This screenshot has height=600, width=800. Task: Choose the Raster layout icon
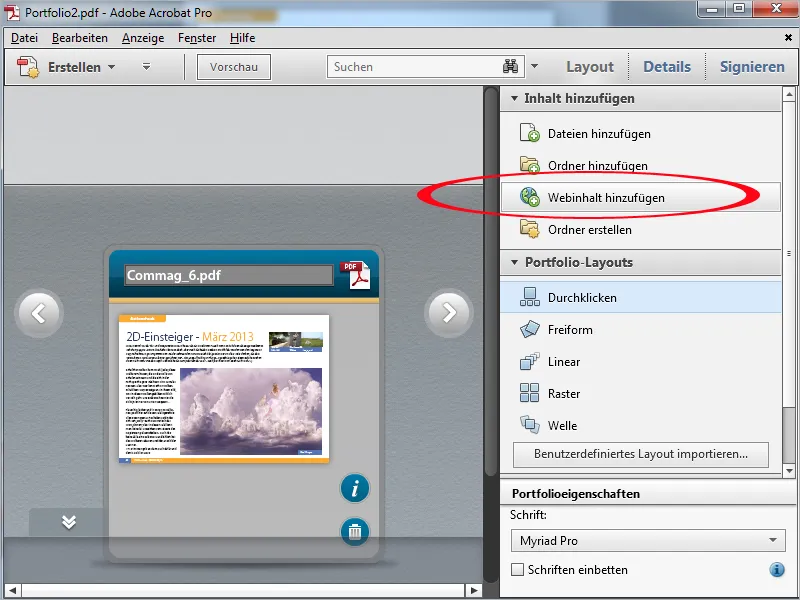[x=530, y=393]
